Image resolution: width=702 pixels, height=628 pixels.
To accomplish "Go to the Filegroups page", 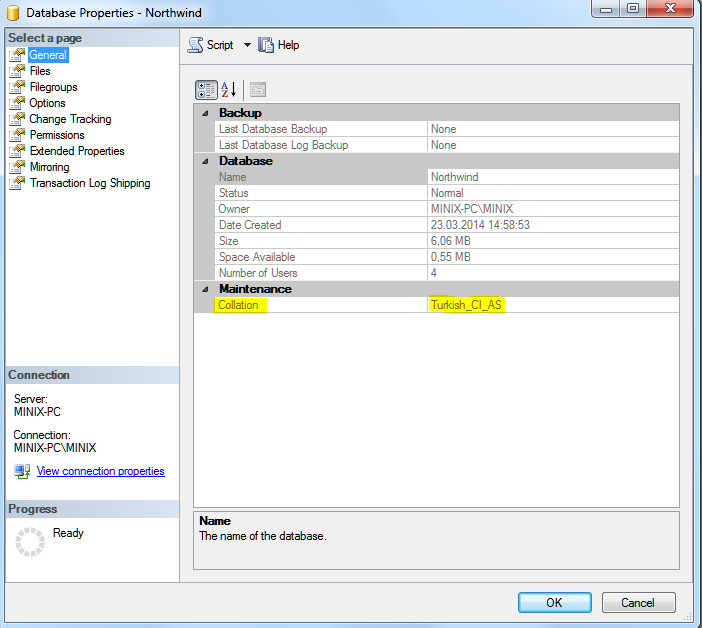I will click(53, 87).
